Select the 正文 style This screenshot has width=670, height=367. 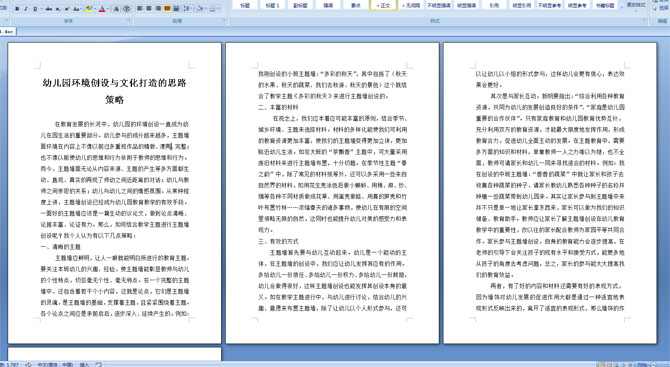pos(384,5)
